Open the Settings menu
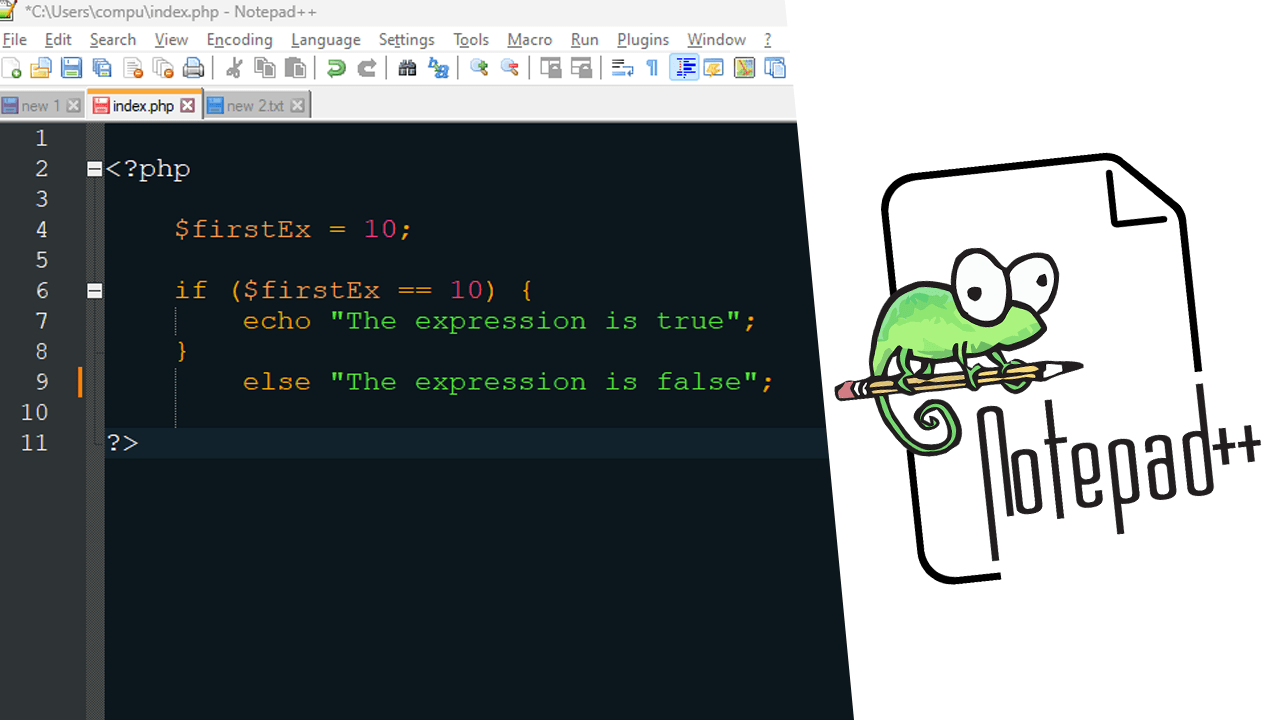The height and width of the screenshot is (720, 1280). tap(406, 40)
